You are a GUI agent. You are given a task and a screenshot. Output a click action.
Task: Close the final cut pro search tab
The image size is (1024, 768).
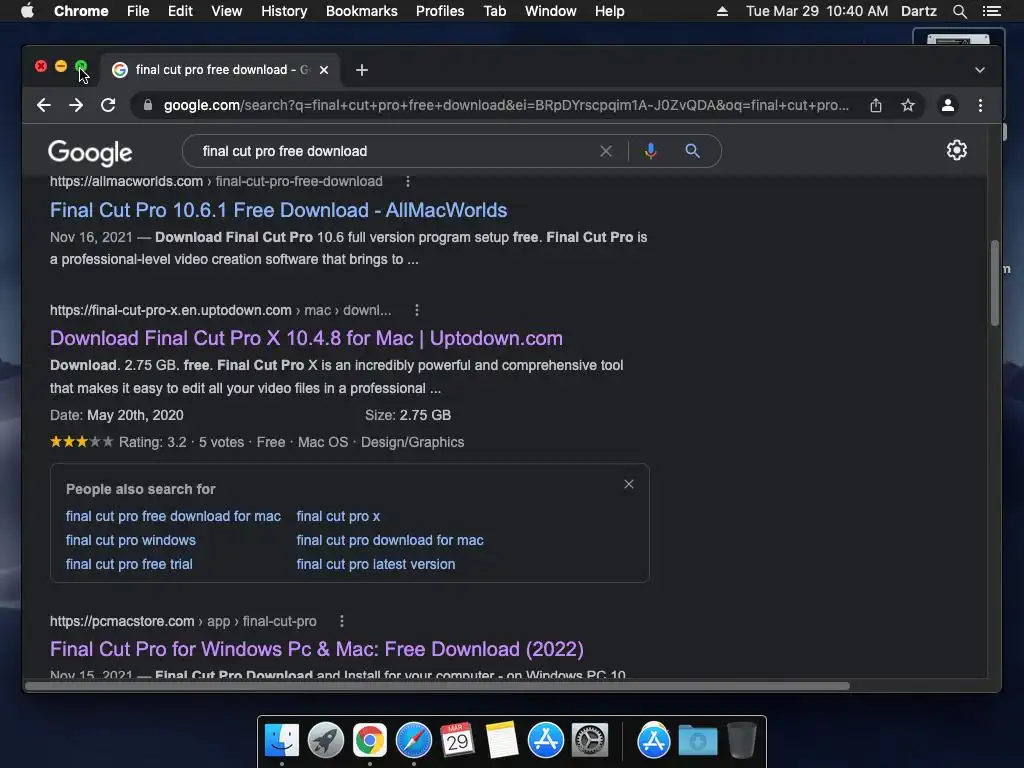click(x=324, y=70)
